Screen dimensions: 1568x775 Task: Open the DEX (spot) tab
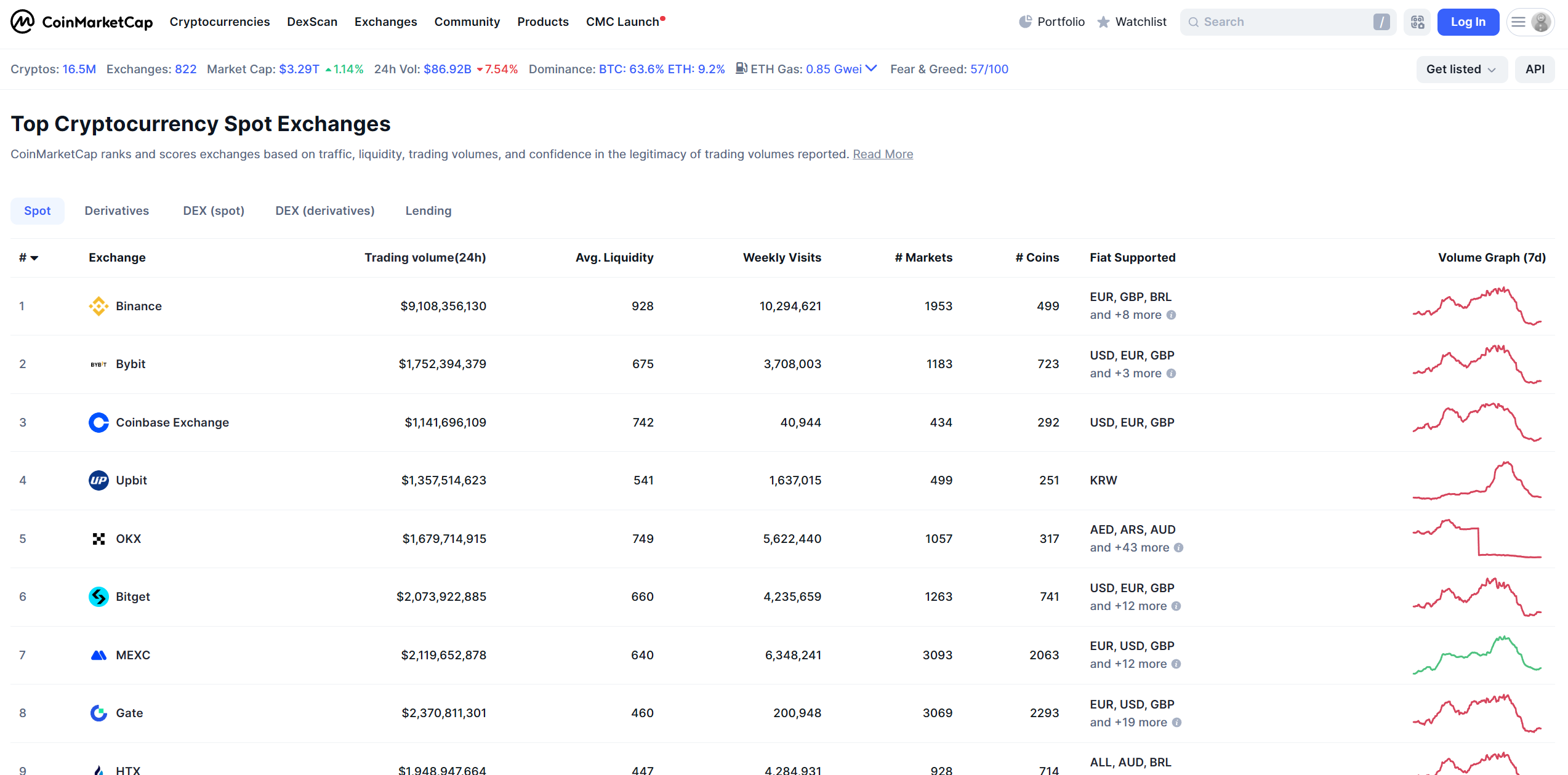[214, 211]
